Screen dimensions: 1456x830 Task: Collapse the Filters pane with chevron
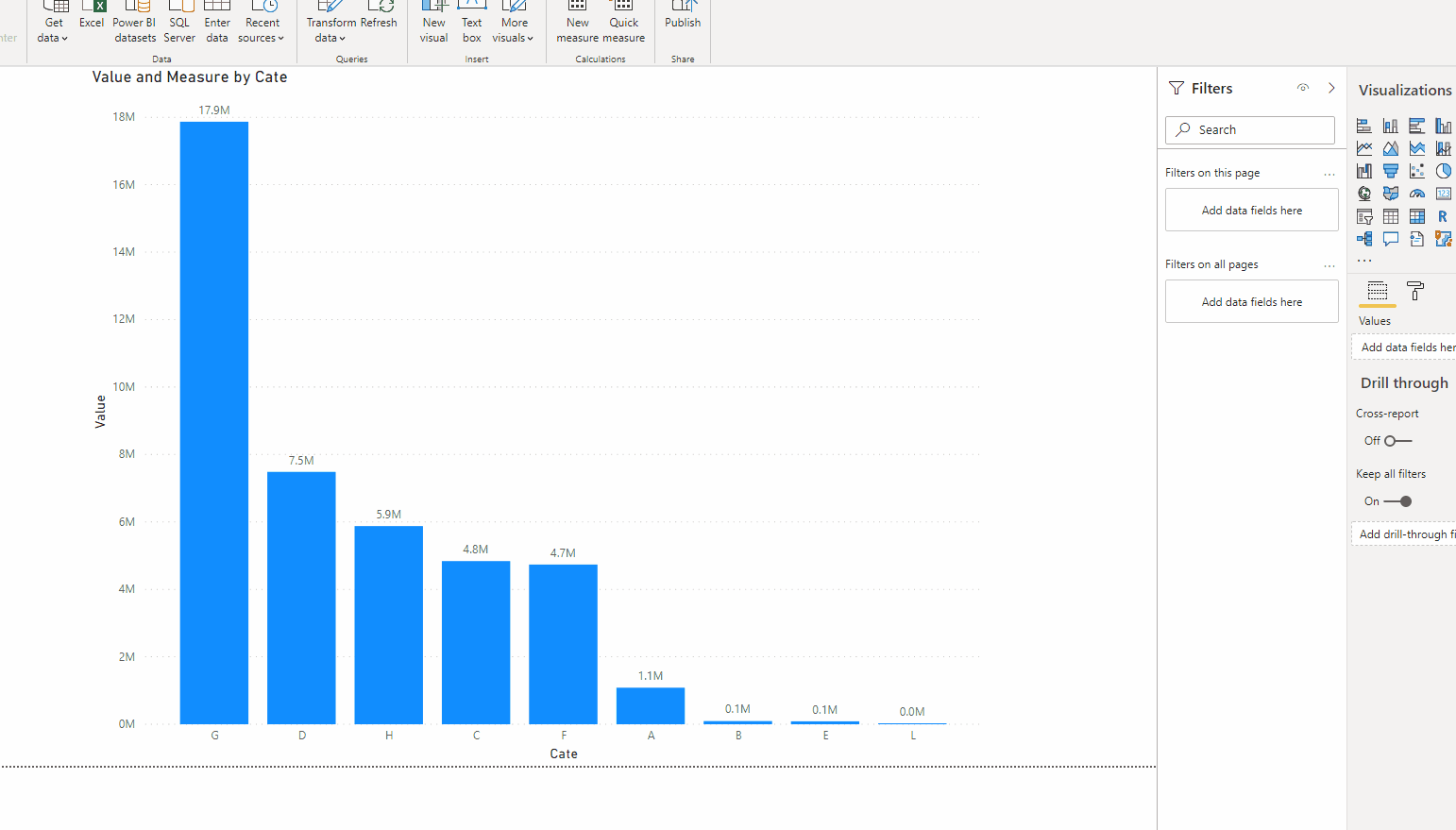pyautogui.click(x=1331, y=88)
